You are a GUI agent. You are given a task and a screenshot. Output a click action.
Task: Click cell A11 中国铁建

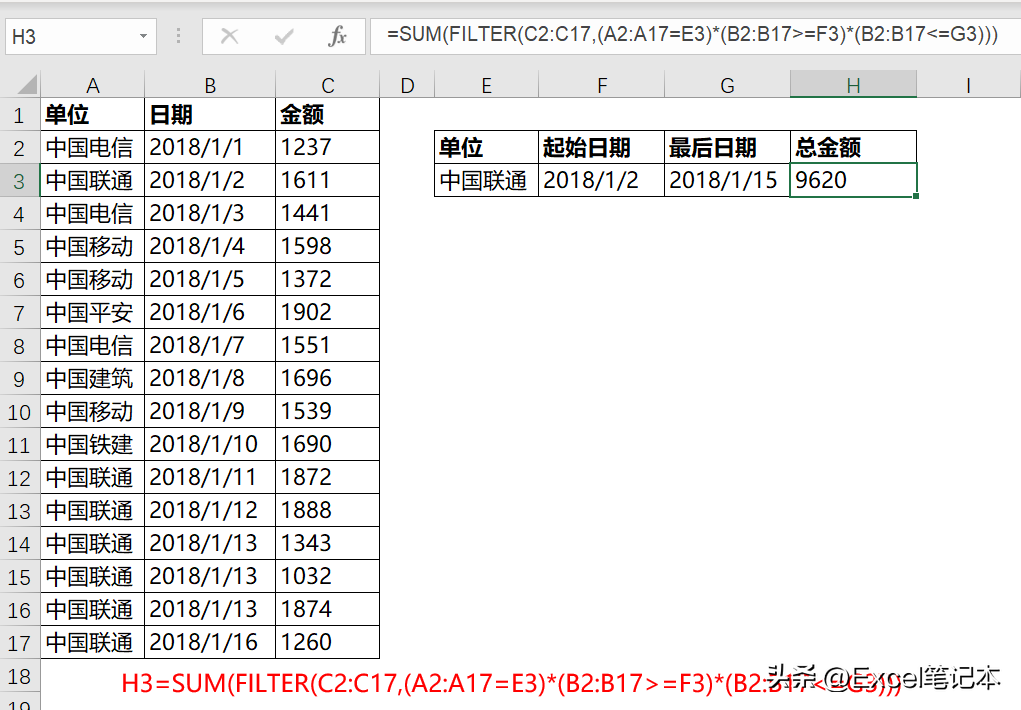pyautogui.click(x=92, y=444)
